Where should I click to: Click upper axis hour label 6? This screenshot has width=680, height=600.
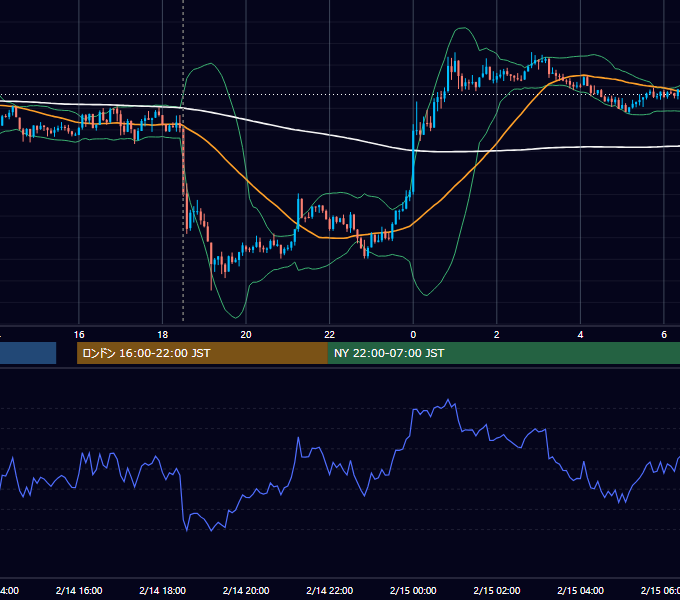point(664,335)
